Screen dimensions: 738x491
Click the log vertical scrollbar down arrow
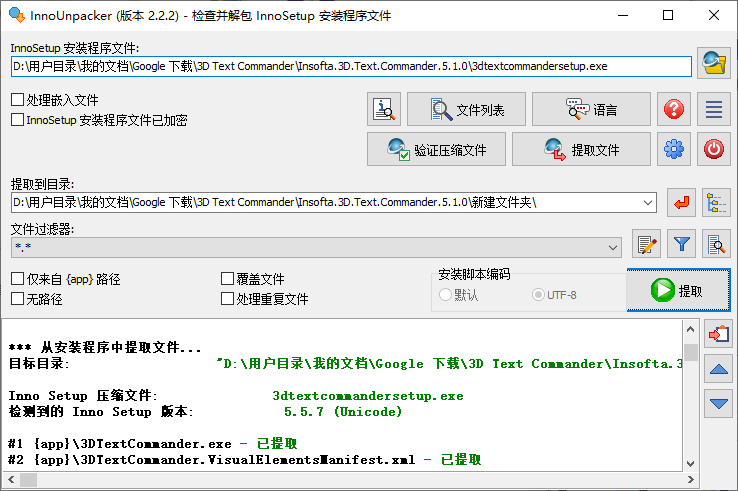[690, 463]
